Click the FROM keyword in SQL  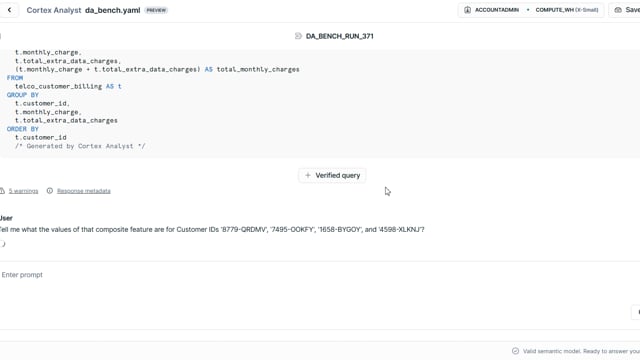[15, 78]
